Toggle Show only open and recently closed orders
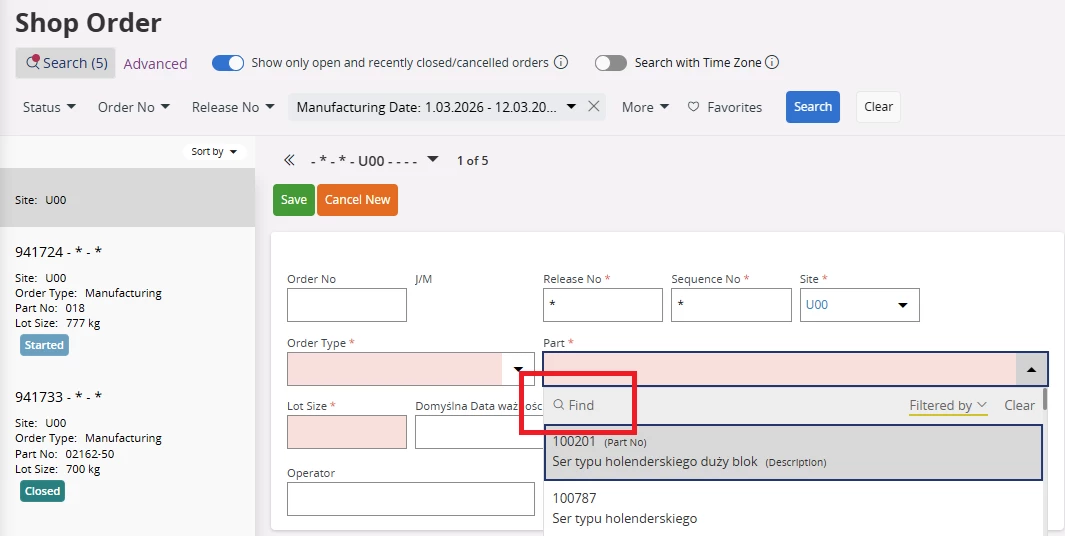1065x536 pixels. (x=228, y=62)
